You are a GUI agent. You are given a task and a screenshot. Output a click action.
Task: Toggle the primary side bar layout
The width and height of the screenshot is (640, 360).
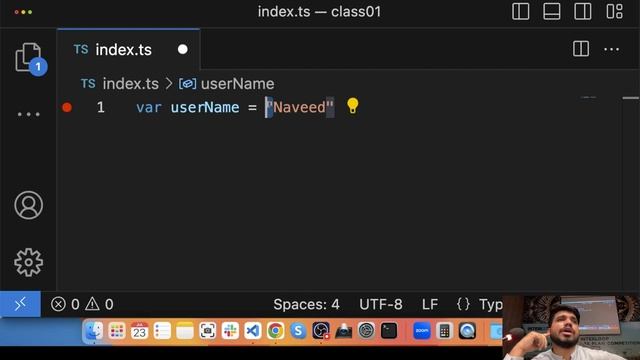point(521,11)
